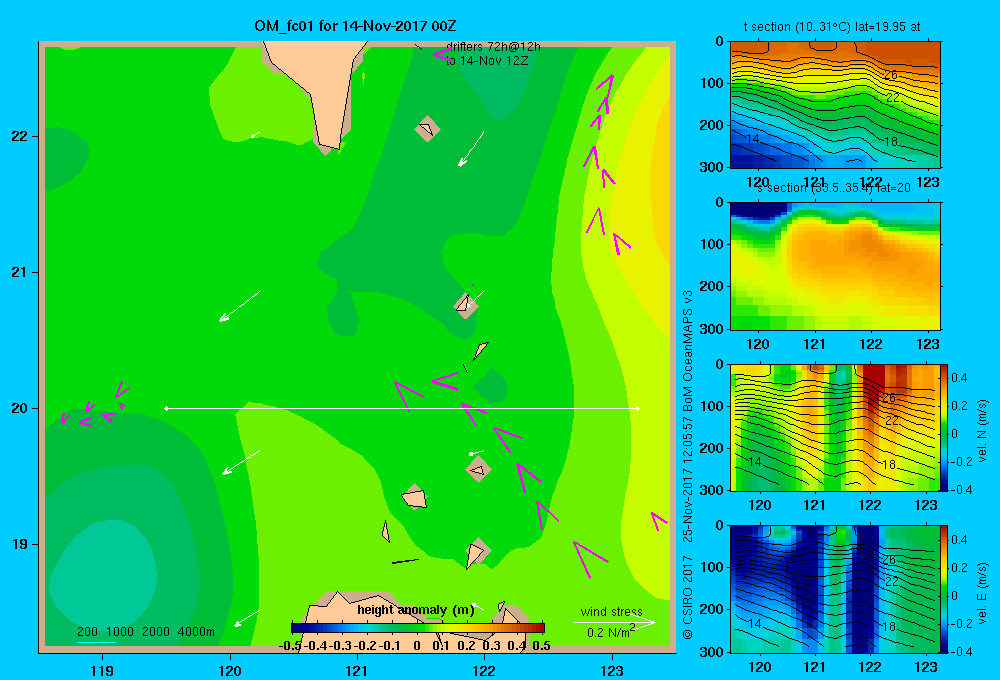Open the salinity section plot
Viewport: 1000px width, 680px height.
point(835,266)
